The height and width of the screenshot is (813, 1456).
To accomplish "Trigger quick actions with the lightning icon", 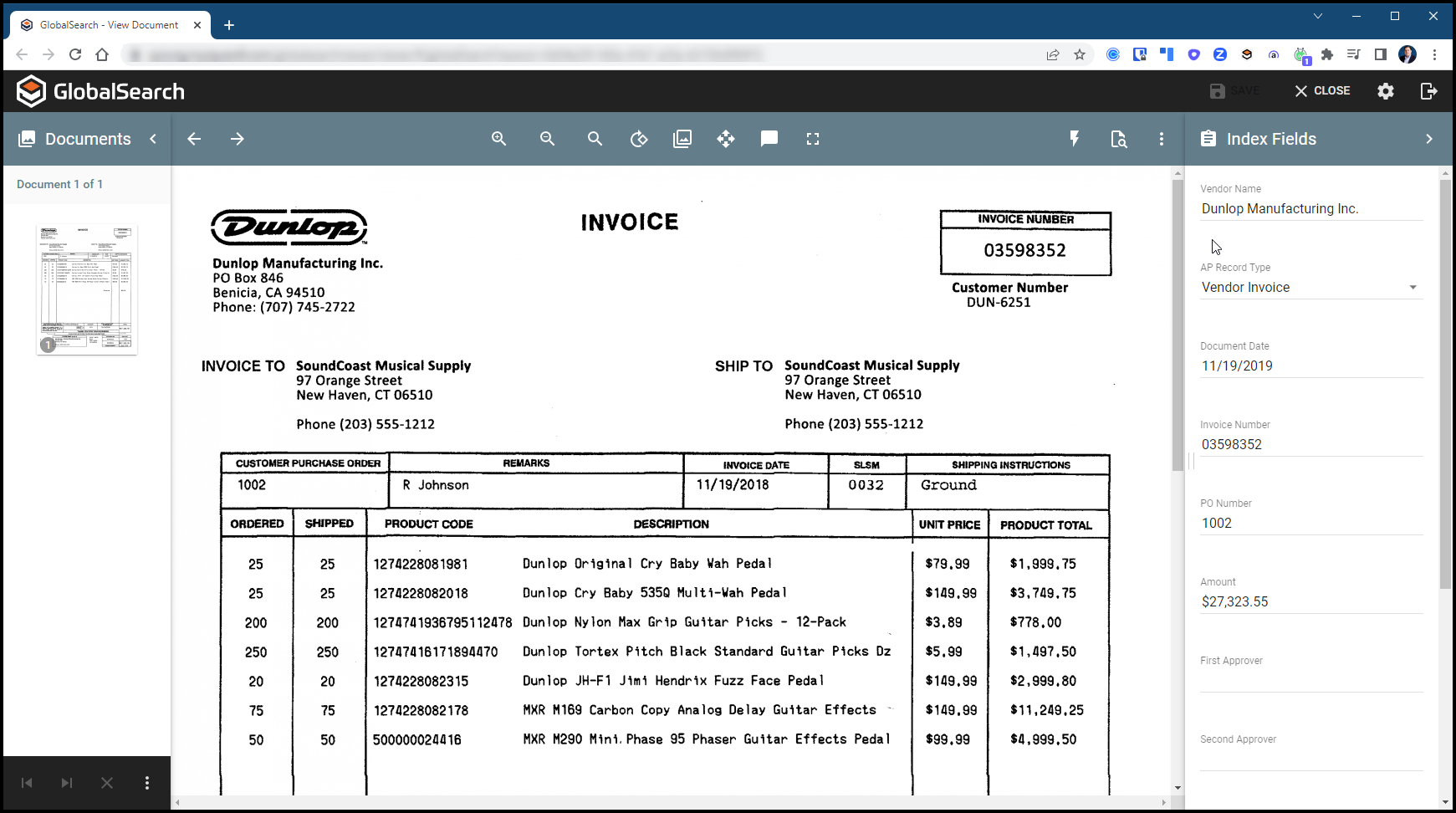I will coord(1075,139).
